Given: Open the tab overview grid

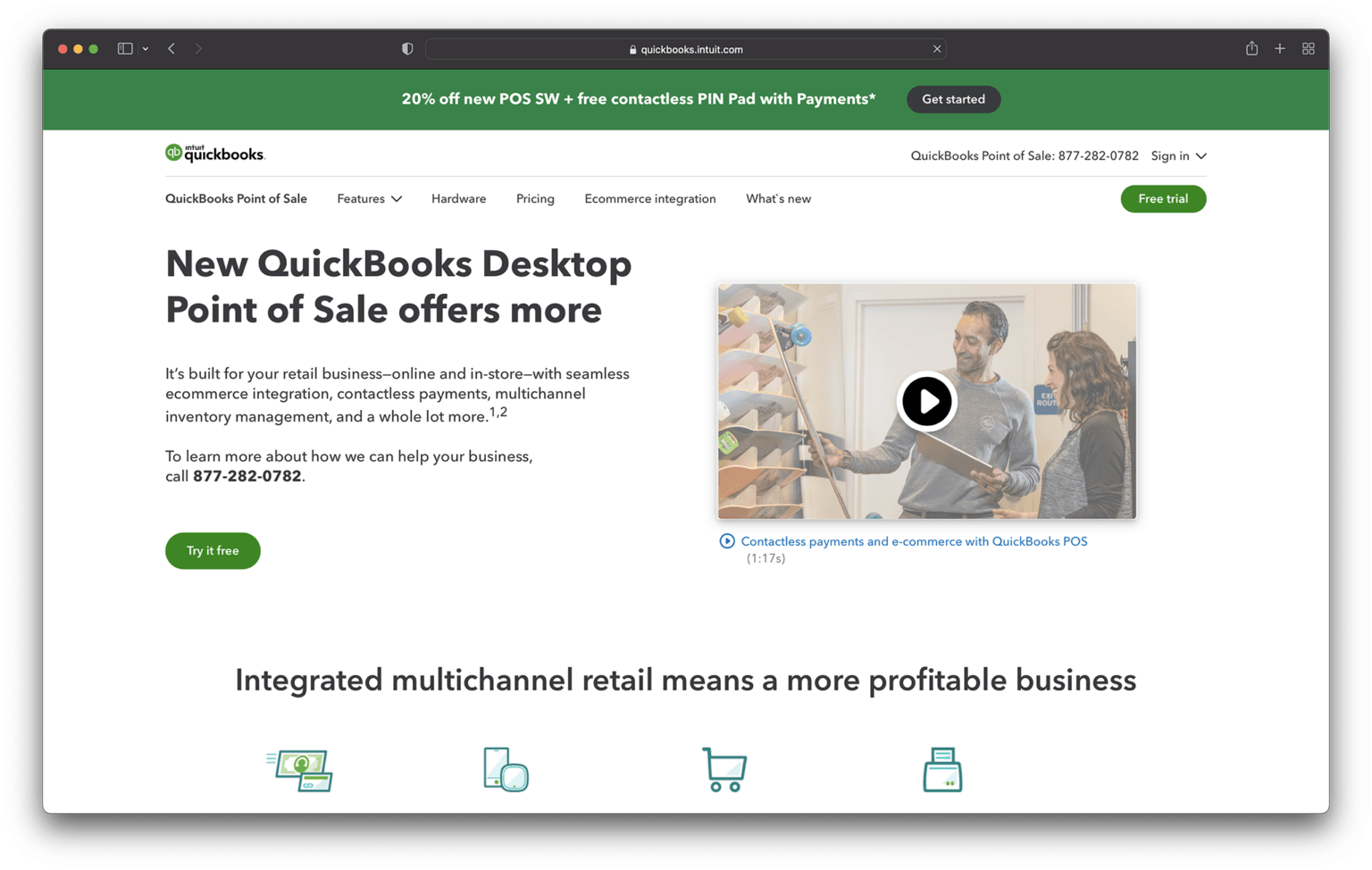Looking at the screenshot, I should click(1309, 48).
